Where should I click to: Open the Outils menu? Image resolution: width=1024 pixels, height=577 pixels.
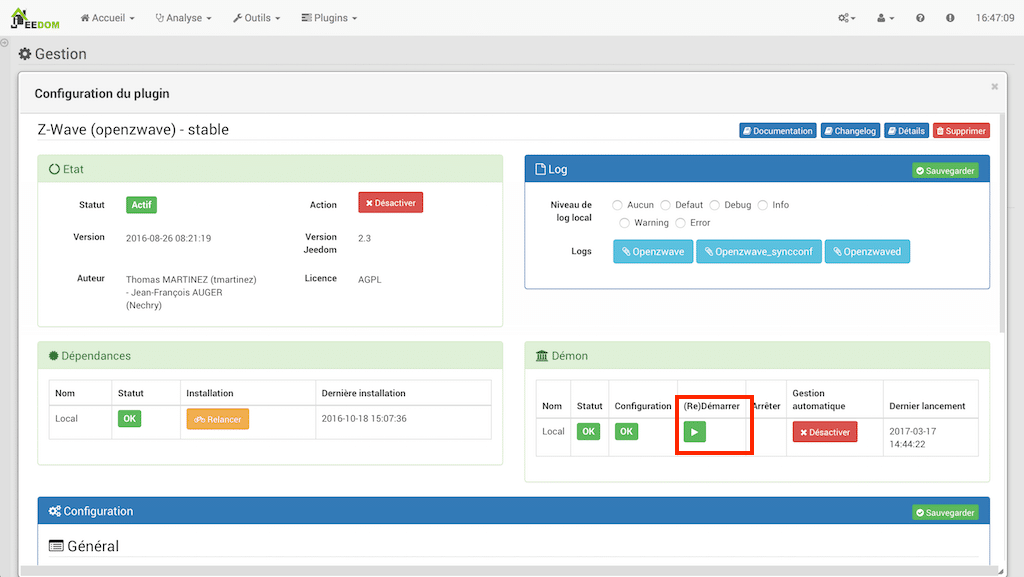tap(256, 18)
